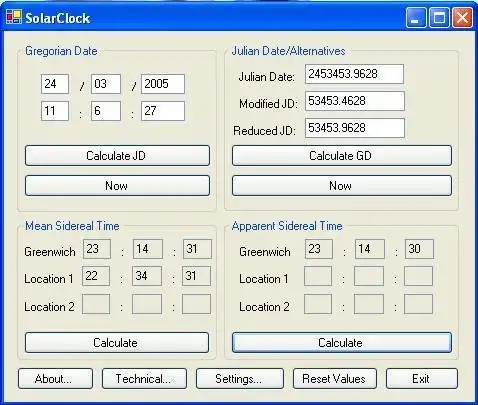Click Mean Location 1 seconds field showing 31
This screenshot has width=478, height=405.
pyautogui.click(x=196, y=276)
